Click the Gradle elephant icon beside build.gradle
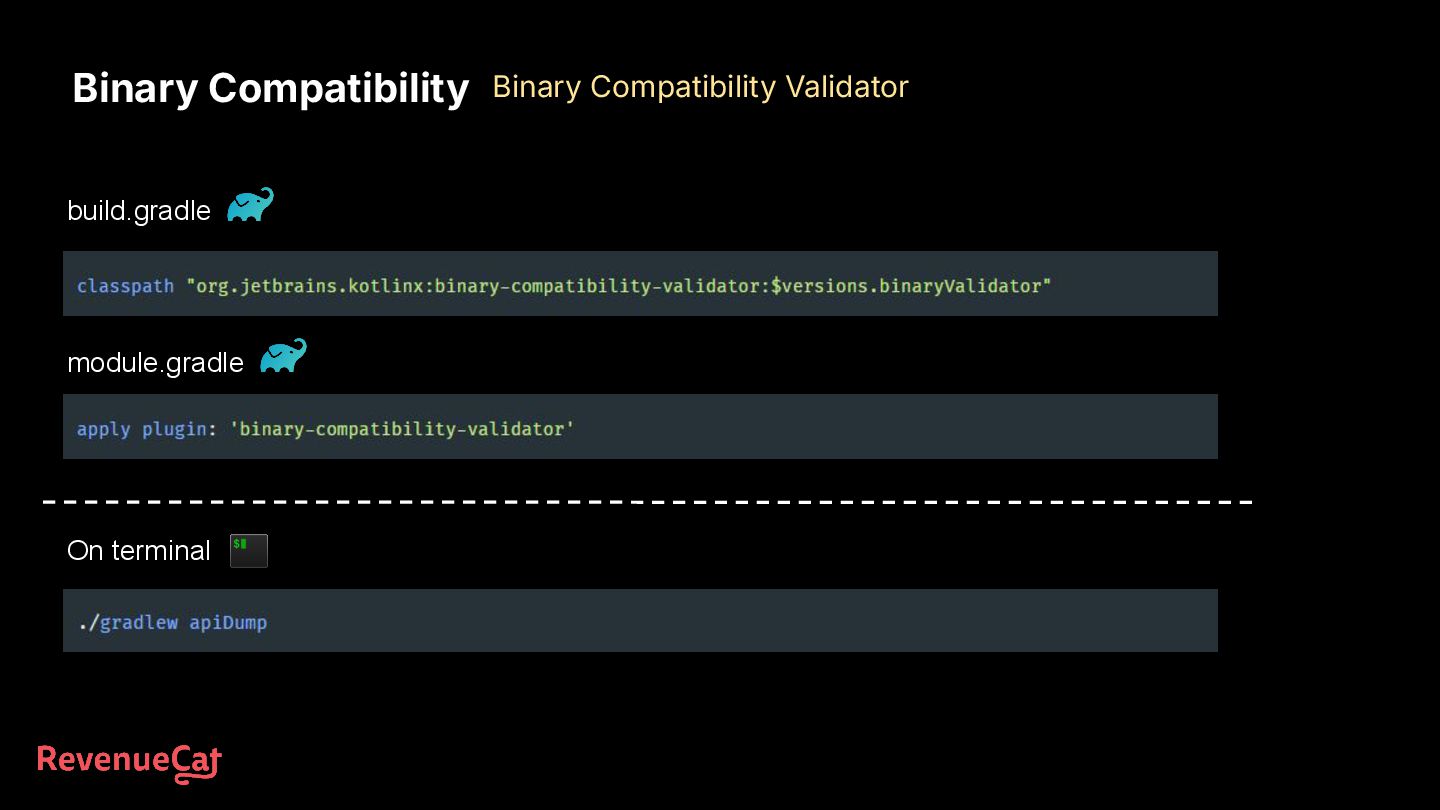The image size is (1440, 810). point(250,205)
